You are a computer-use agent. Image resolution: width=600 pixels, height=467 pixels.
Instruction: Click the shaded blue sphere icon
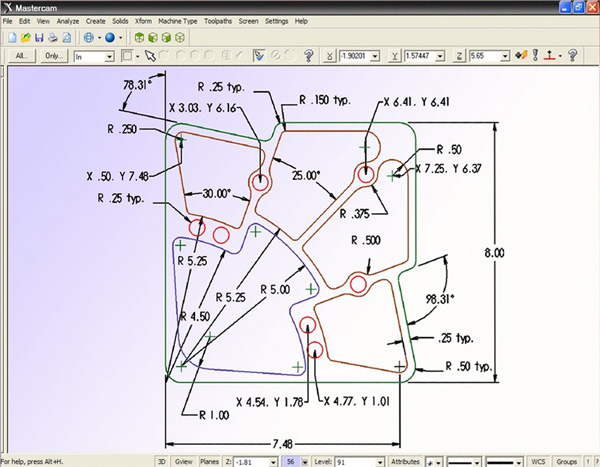tap(109, 38)
